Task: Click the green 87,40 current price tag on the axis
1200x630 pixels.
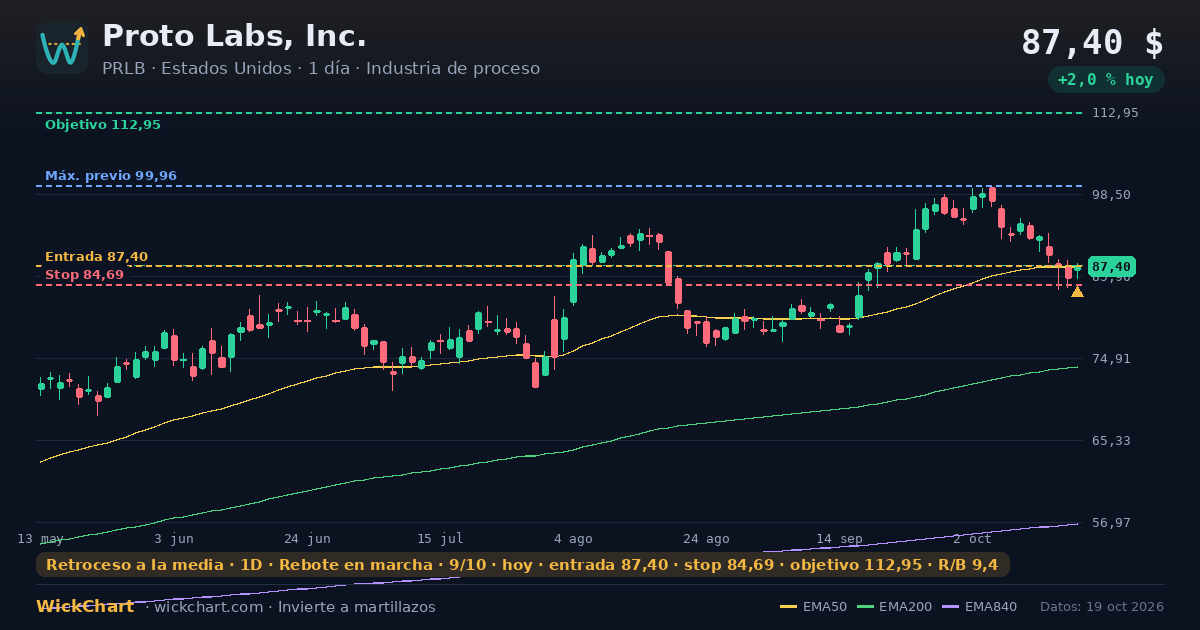Action: click(x=1111, y=267)
